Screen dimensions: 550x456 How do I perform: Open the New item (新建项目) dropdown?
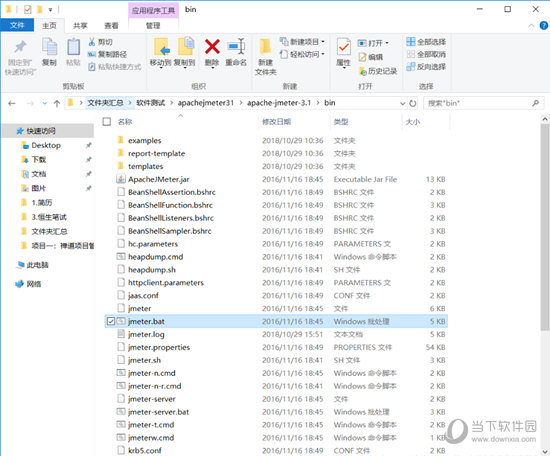coord(302,42)
